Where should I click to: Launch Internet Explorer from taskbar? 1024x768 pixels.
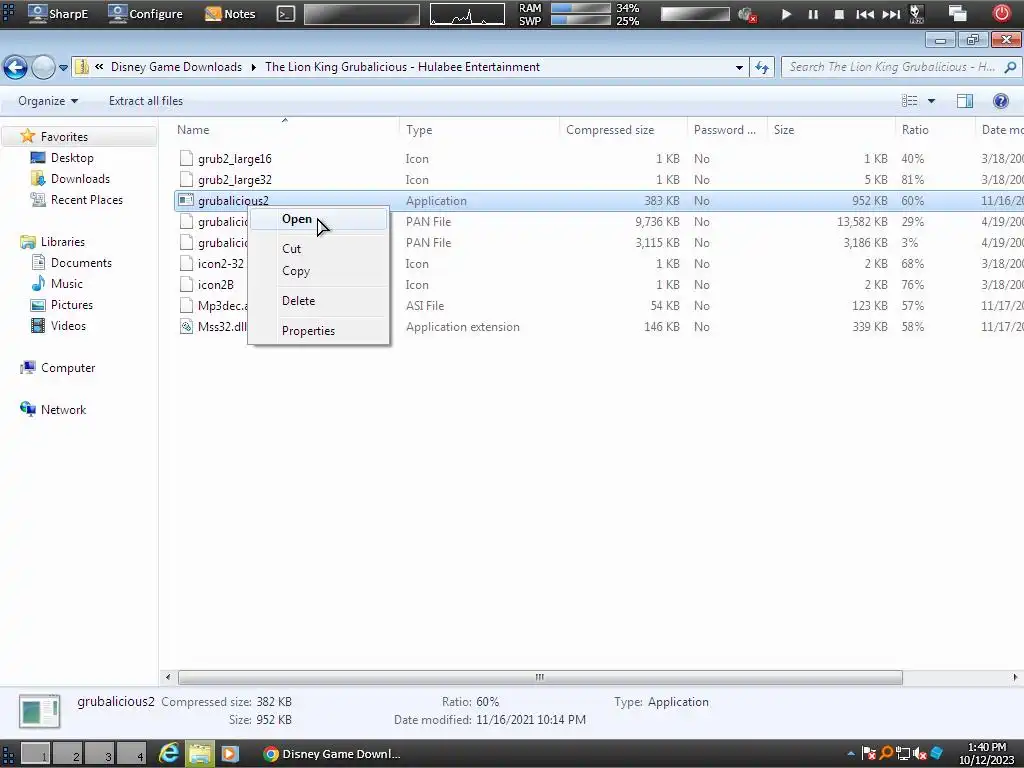tap(169, 754)
